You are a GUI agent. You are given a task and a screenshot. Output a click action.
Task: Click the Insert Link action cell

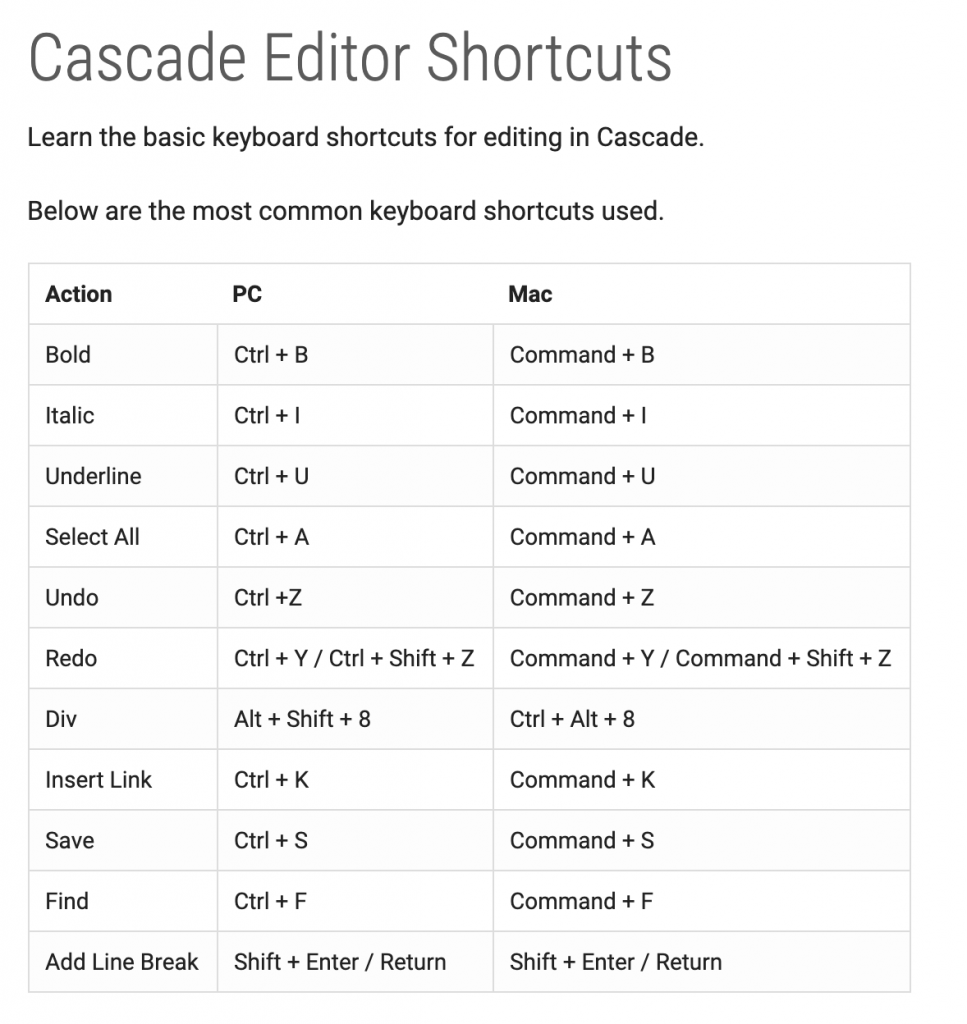123,780
